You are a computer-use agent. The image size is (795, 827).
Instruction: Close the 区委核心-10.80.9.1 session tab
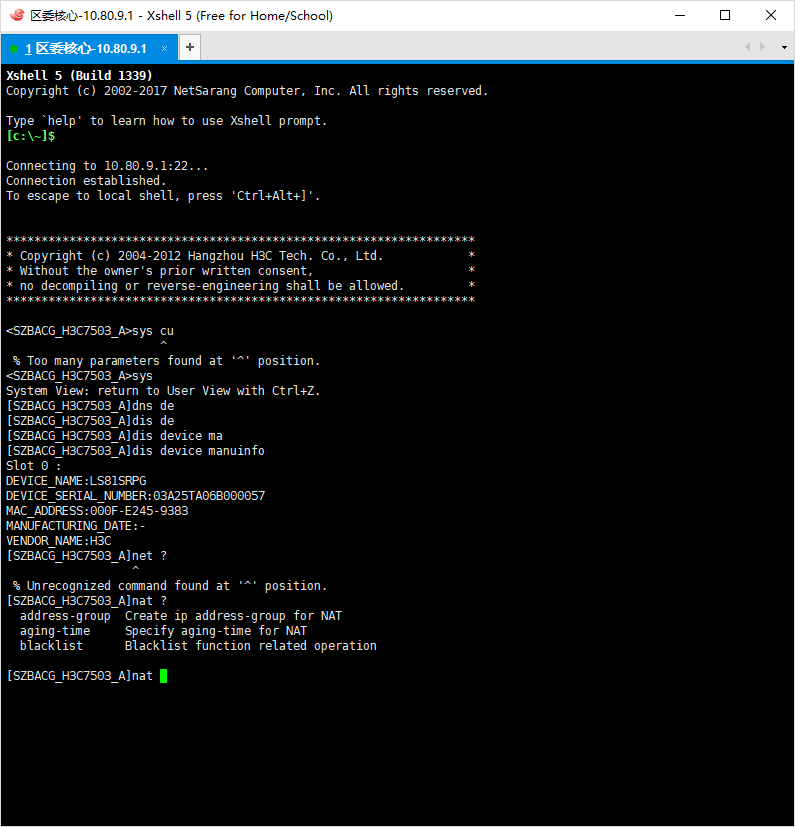(164, 49)
